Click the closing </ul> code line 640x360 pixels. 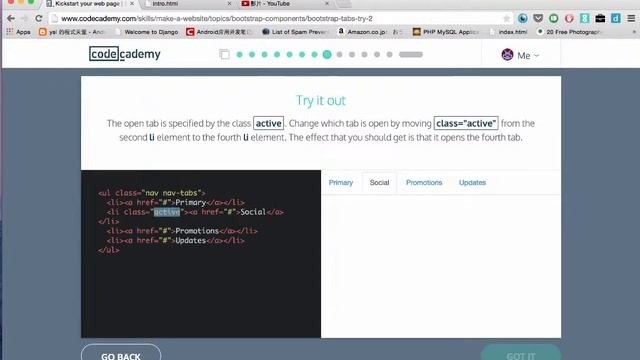109,250
